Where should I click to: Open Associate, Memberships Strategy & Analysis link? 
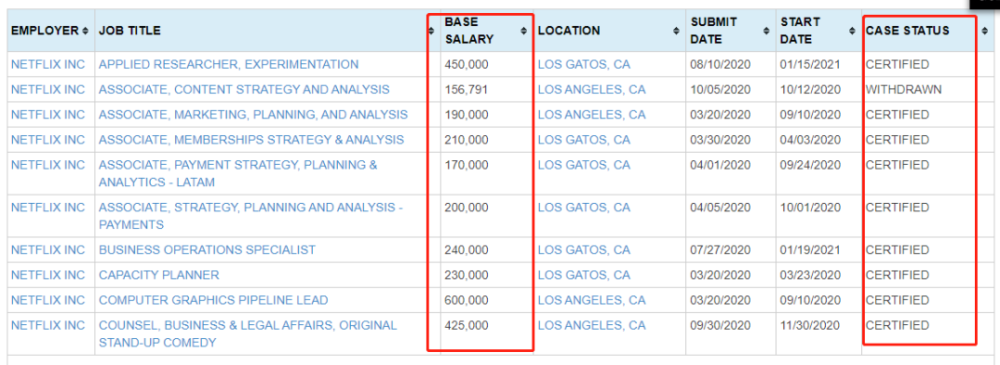pyautogui.click(x=251, y=140)
